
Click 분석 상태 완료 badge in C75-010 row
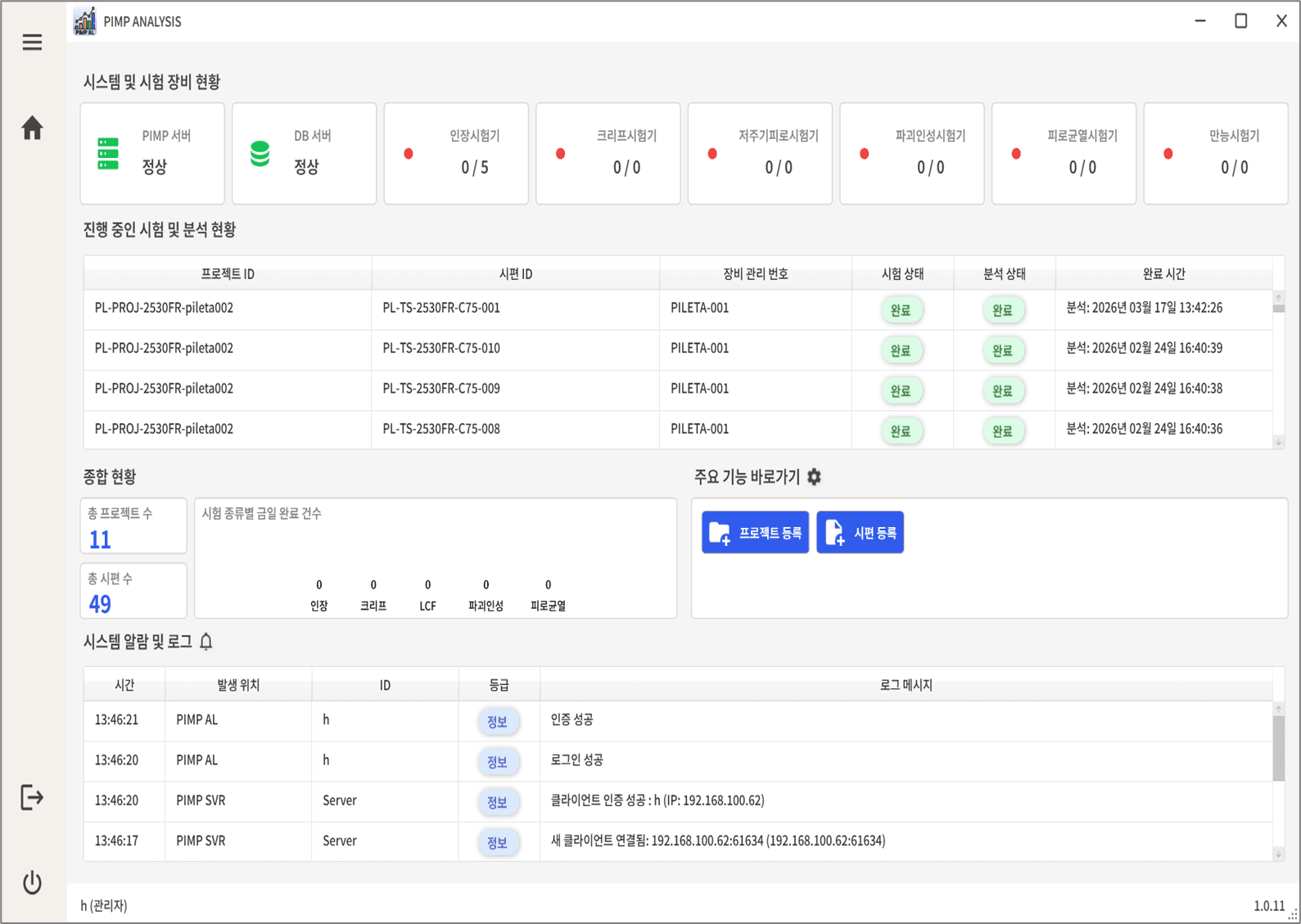1003,350
